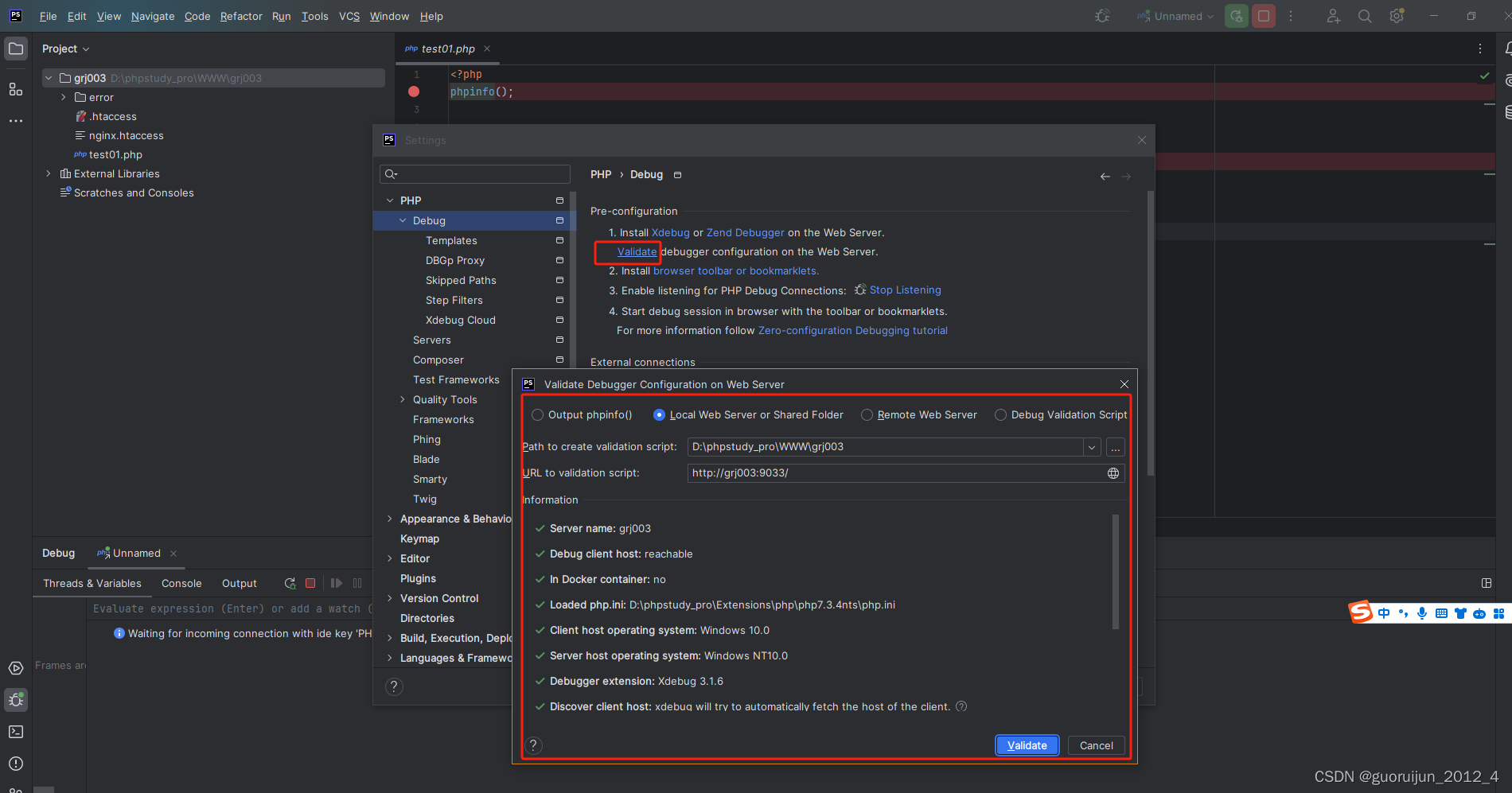The width and height of the screenshot is (1512, 793).
Task: Open the Navigate menu
Action: [153, 16]
